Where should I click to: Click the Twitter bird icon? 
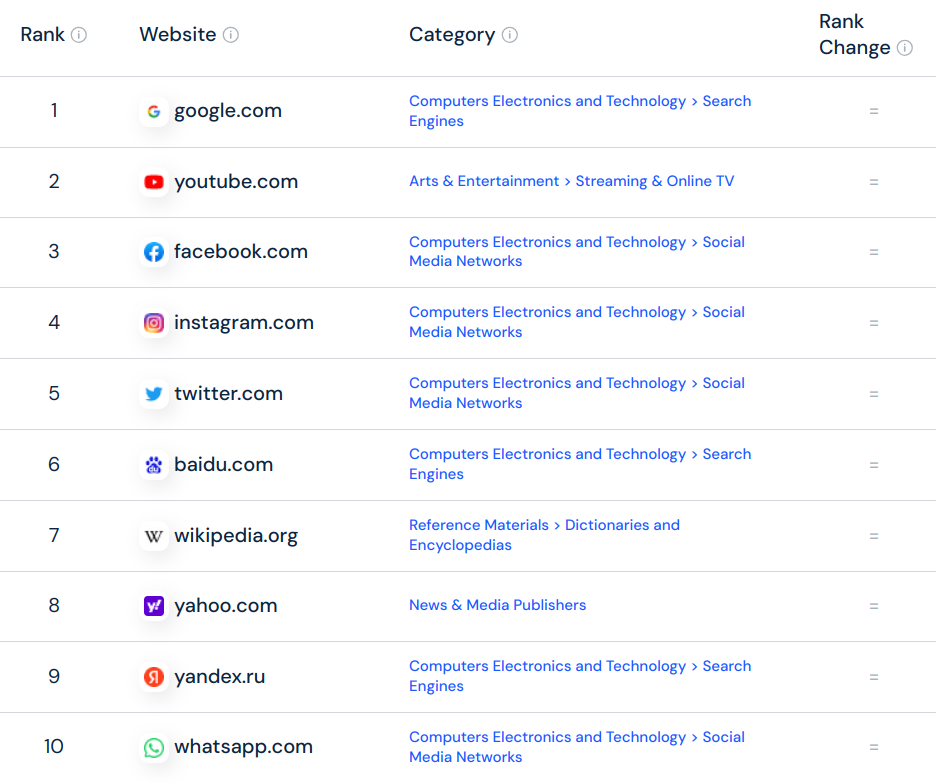coord(154,394)
